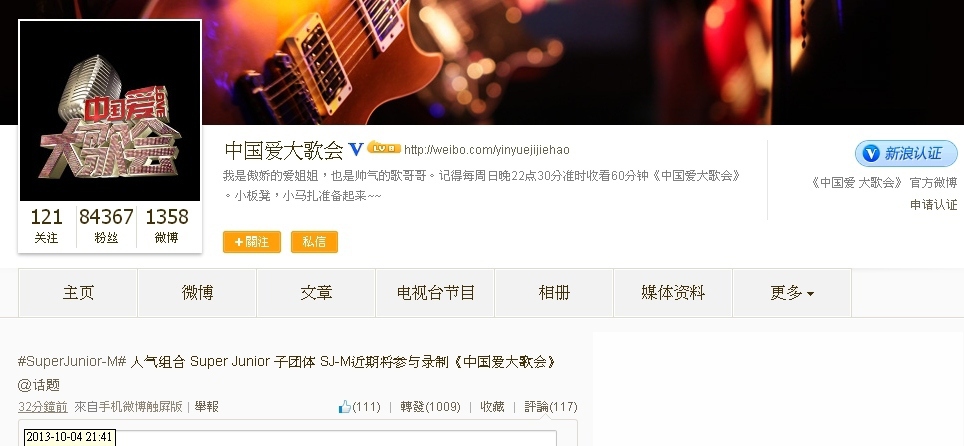The height and width of the screenshot is (446, 964).
Task: Go to the 电视台节目 tab
Action: pos(435,293)
